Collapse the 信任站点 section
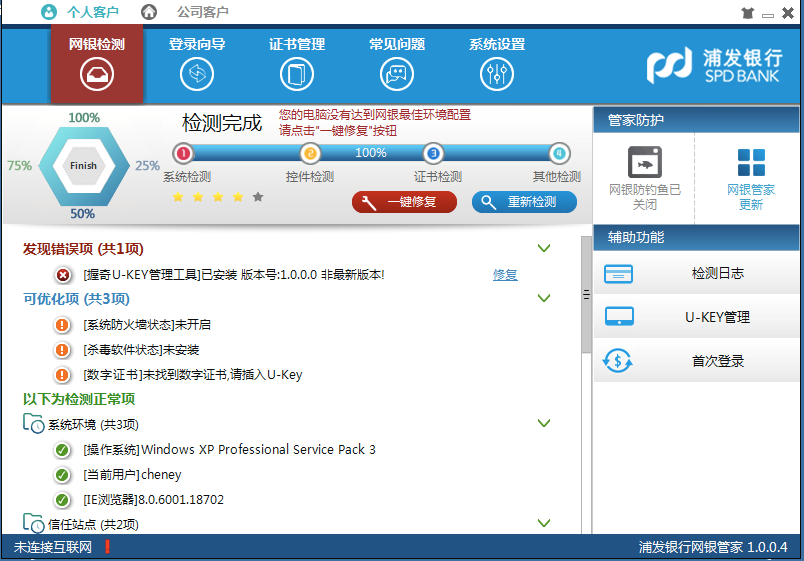Image resolution: width=804 pixels, height=561 pixels. 544,523
